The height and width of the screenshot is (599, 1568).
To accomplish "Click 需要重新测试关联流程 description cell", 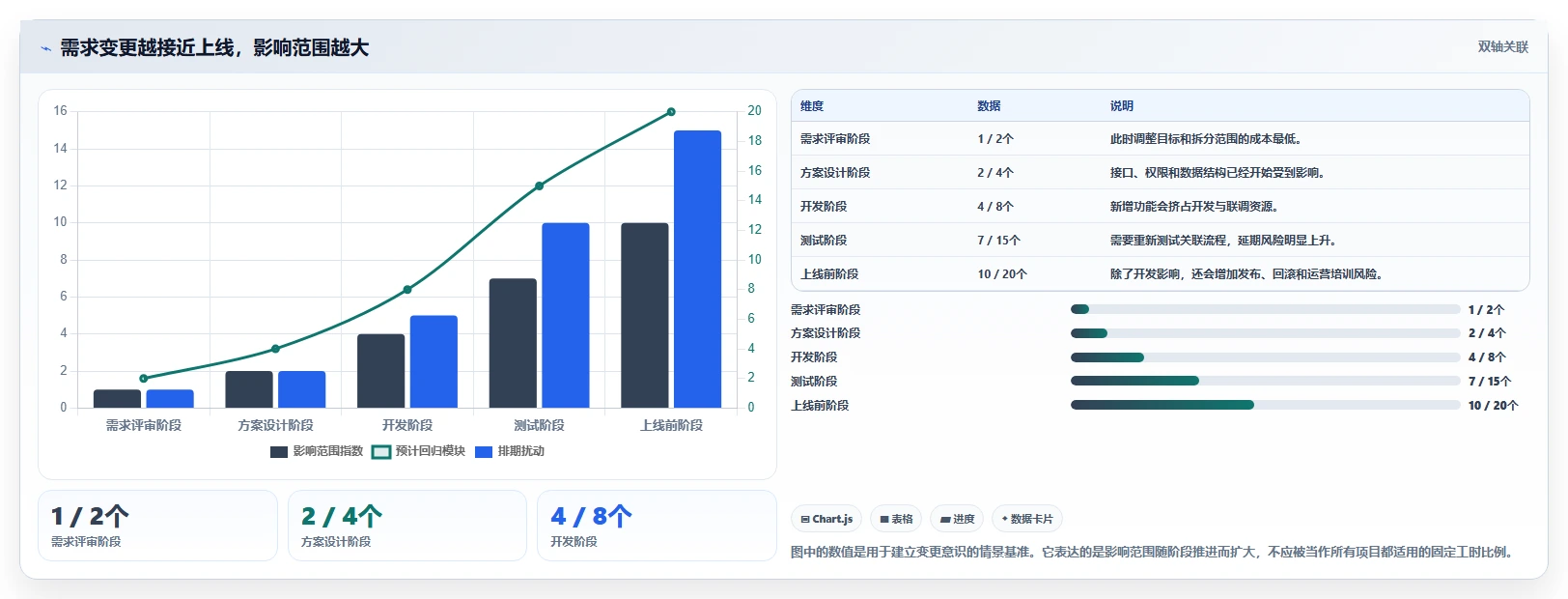I will [1225, 241].
